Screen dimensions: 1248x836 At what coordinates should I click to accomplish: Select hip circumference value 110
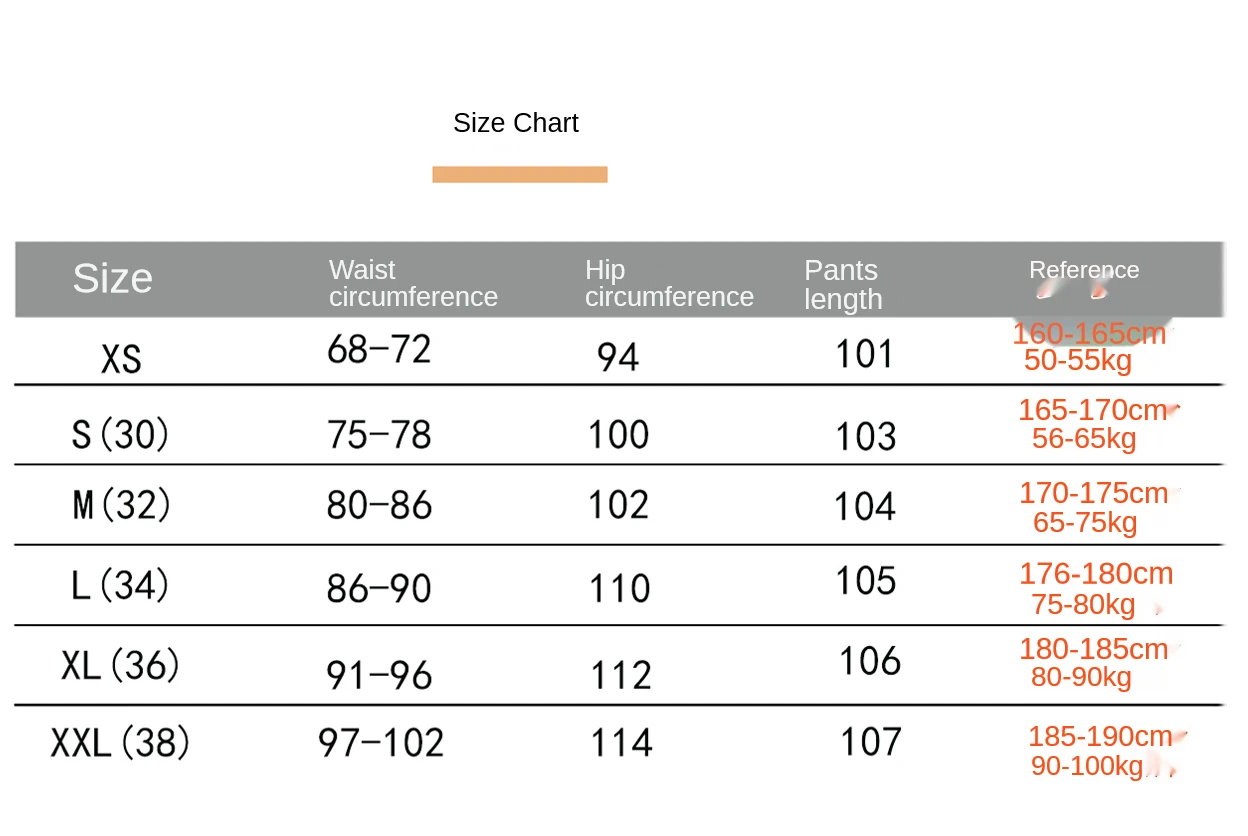(619, 589)
